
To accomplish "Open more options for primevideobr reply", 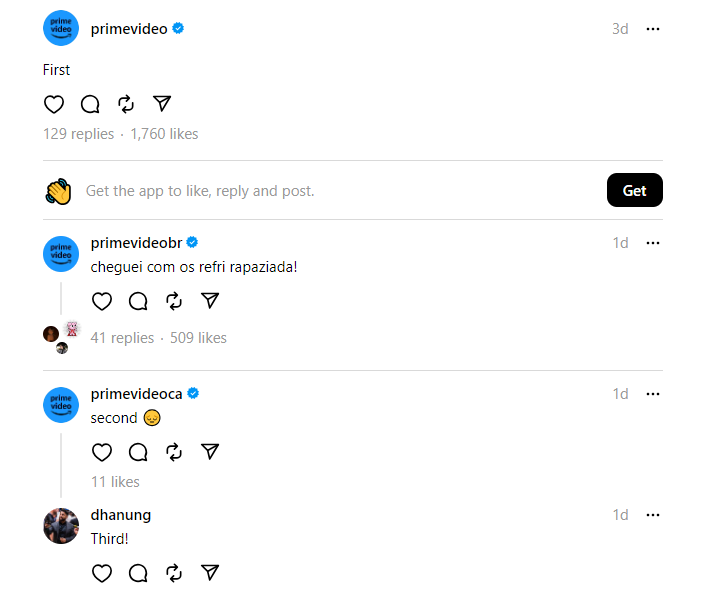I will coord(653,243).
